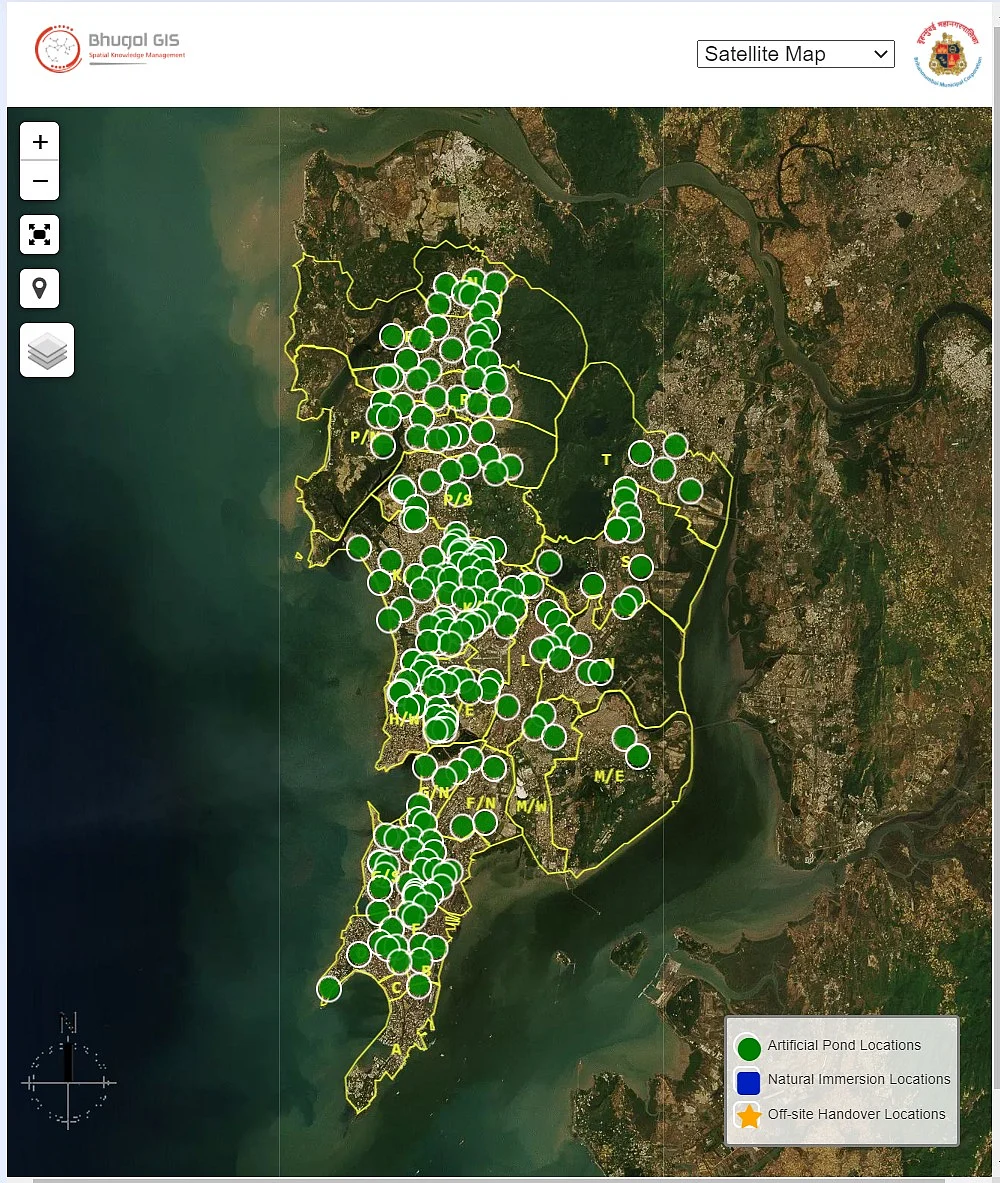This screenshot has width=1000, height=1183.
Task: Open the map layers stack button
Action: point(47,350)
